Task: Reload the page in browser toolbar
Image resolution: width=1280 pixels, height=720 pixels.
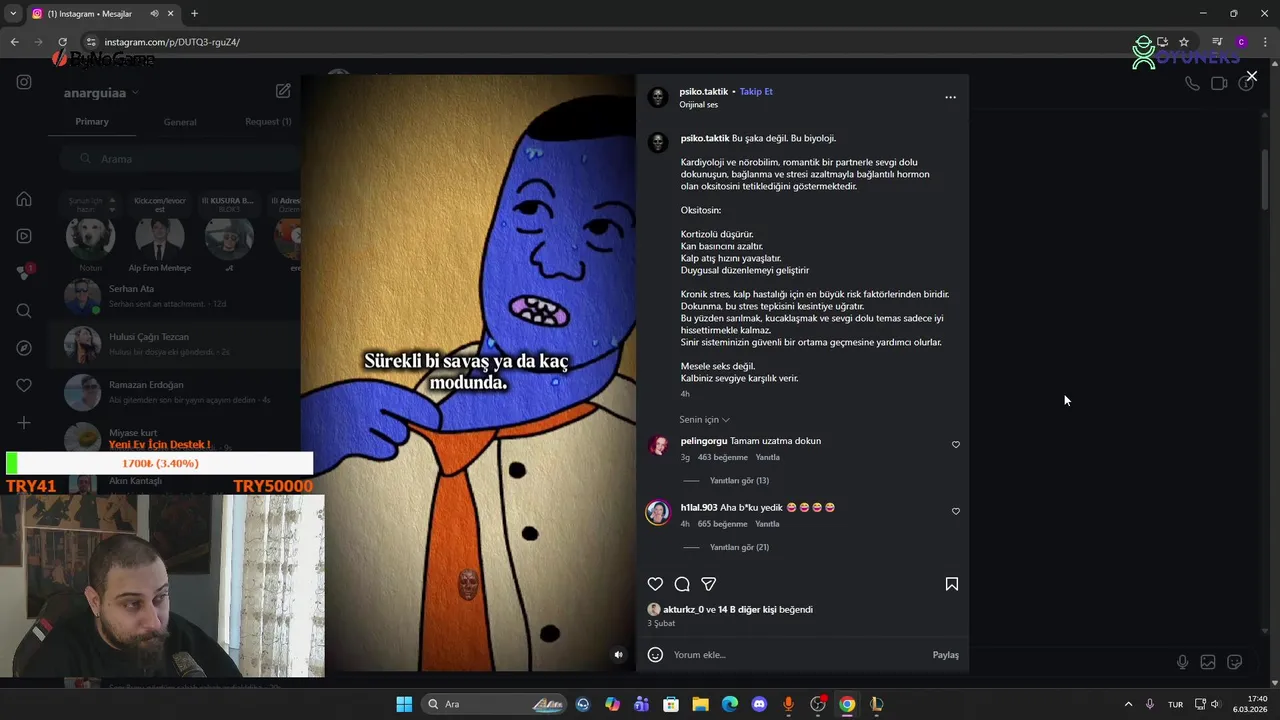Action: [x=62, y=42]
